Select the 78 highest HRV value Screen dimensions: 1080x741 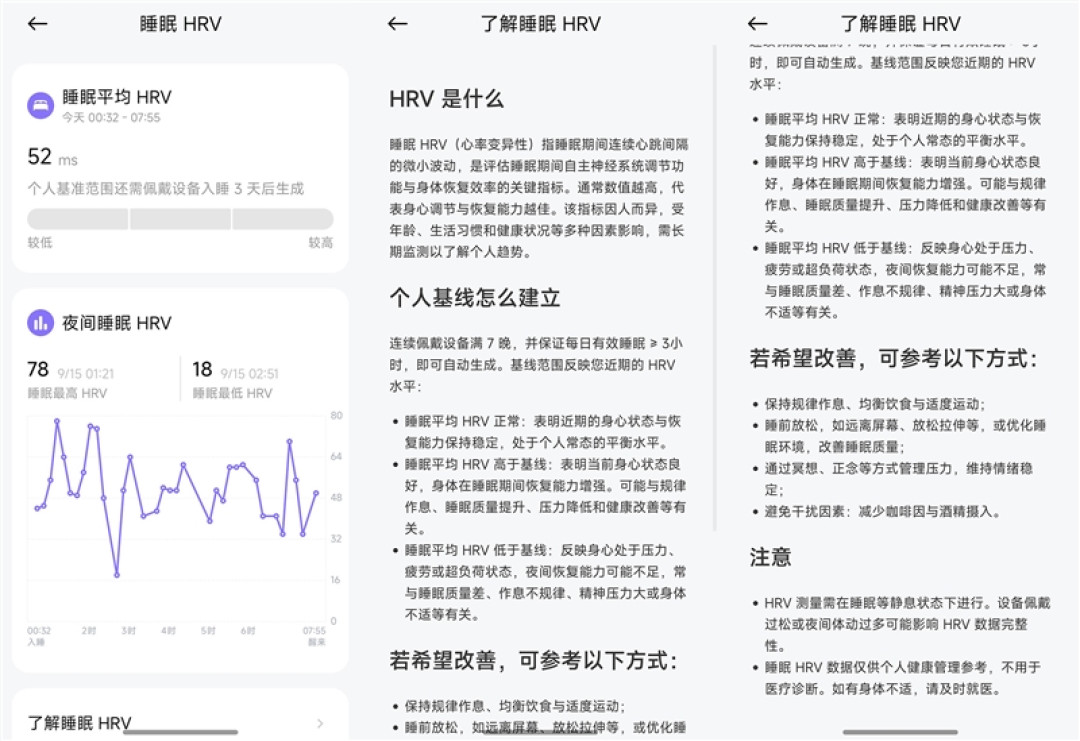tap(38, 370)
